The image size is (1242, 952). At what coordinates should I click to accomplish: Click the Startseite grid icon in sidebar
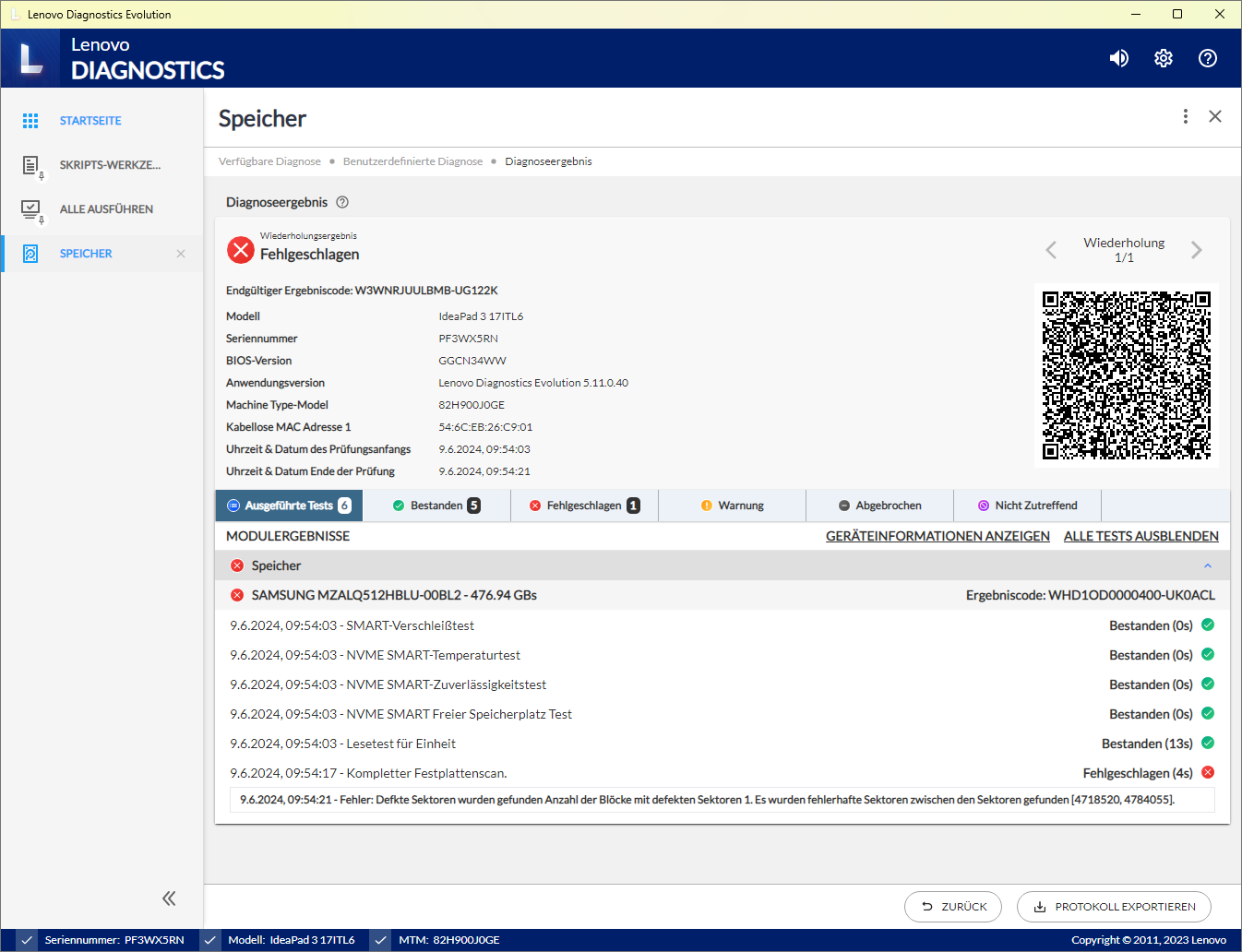30,121
